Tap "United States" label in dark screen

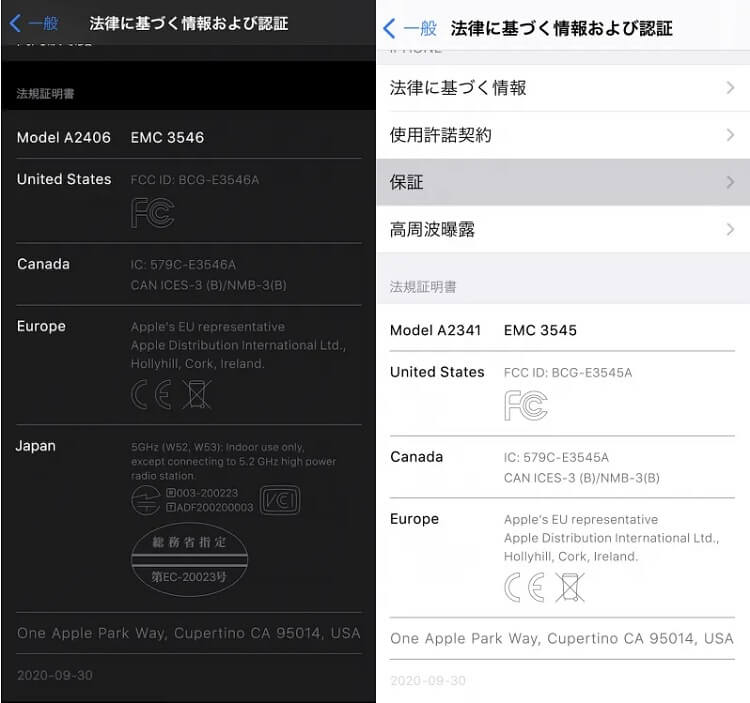(x=64, y=179)
